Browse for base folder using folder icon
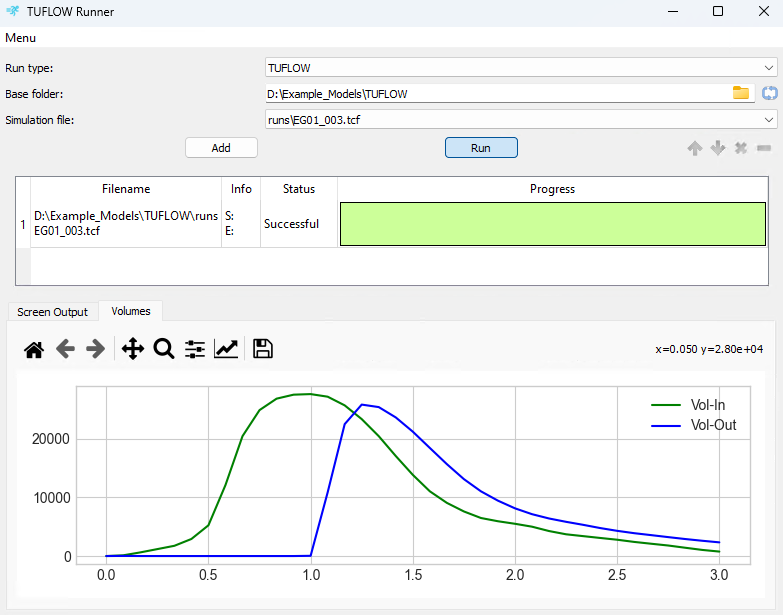Viewport: 783px width, 615px height. click(741, 93)
